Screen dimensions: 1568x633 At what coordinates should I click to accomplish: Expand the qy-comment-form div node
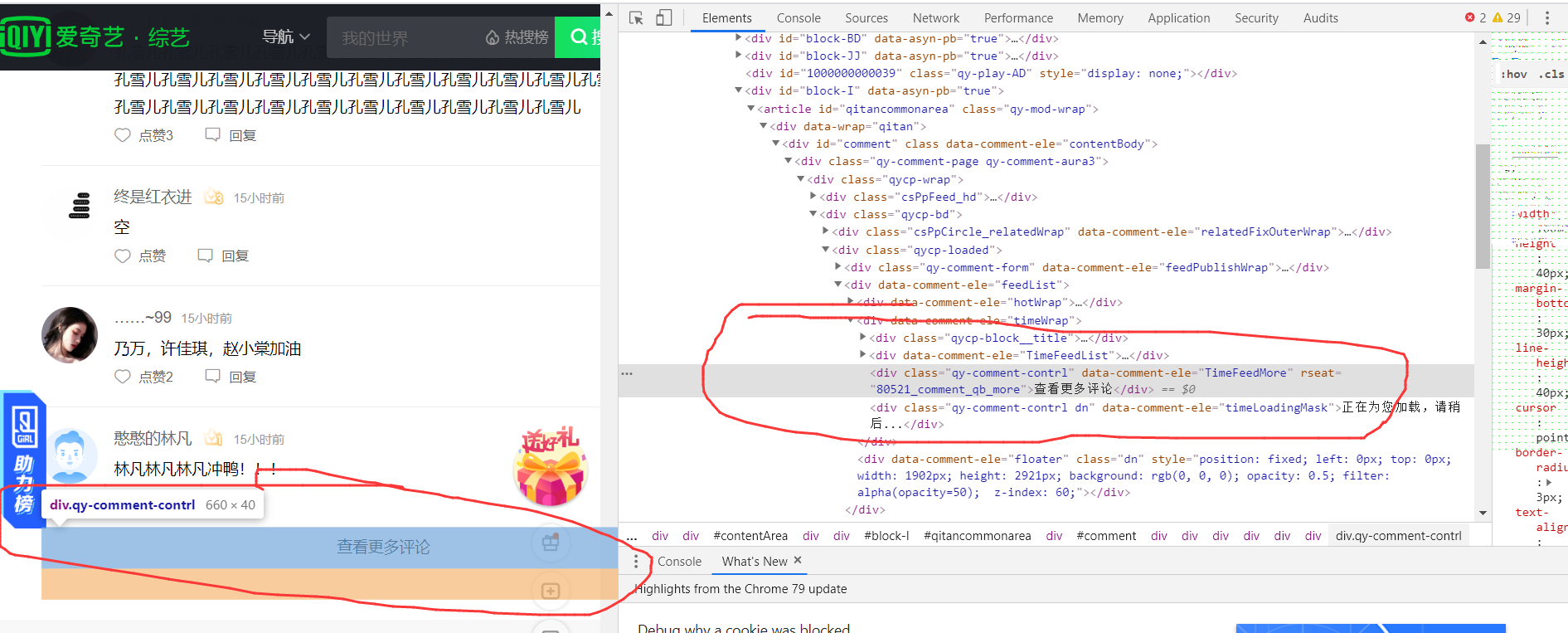pyautogui.click(x=838, y=267)
